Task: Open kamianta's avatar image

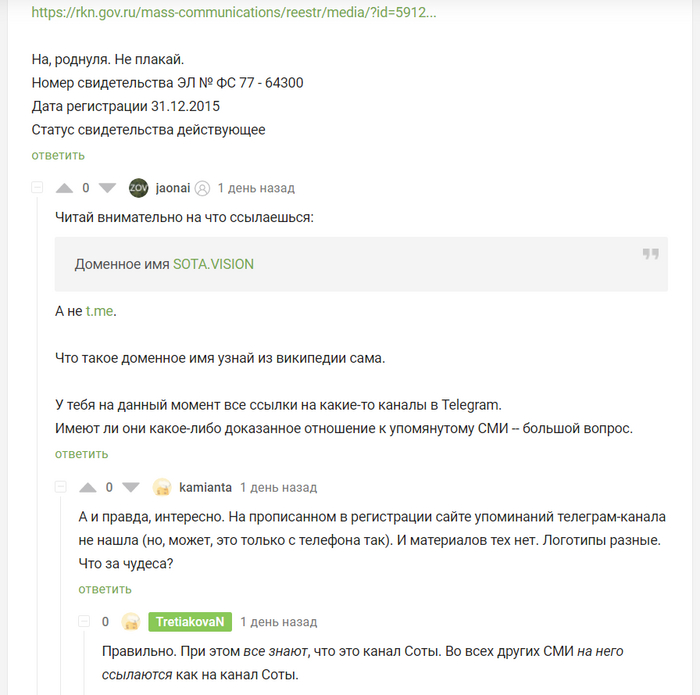Action: click(162, 487)
